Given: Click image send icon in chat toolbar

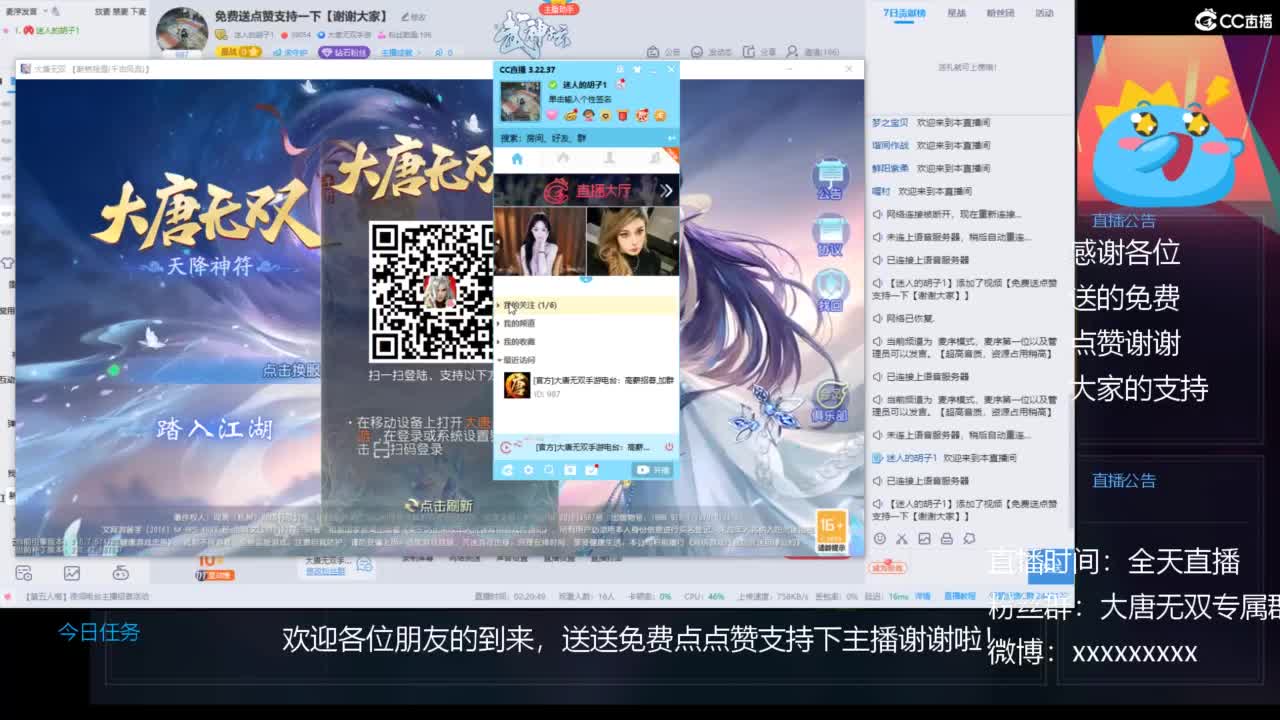Looking at the screenshot, I should click(x=924, y=538).
